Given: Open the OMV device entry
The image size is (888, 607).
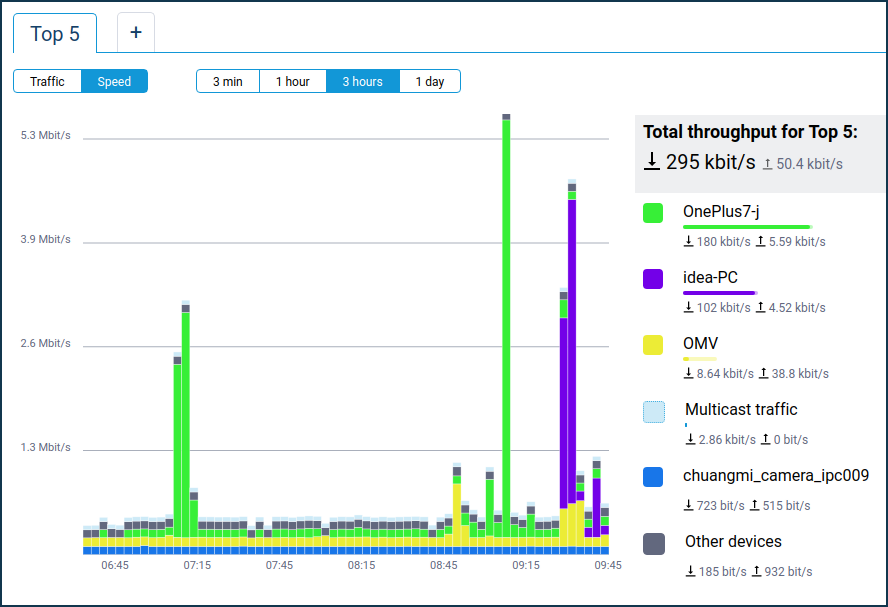Looking at the screenshot, I should click(x=701, y=343).
